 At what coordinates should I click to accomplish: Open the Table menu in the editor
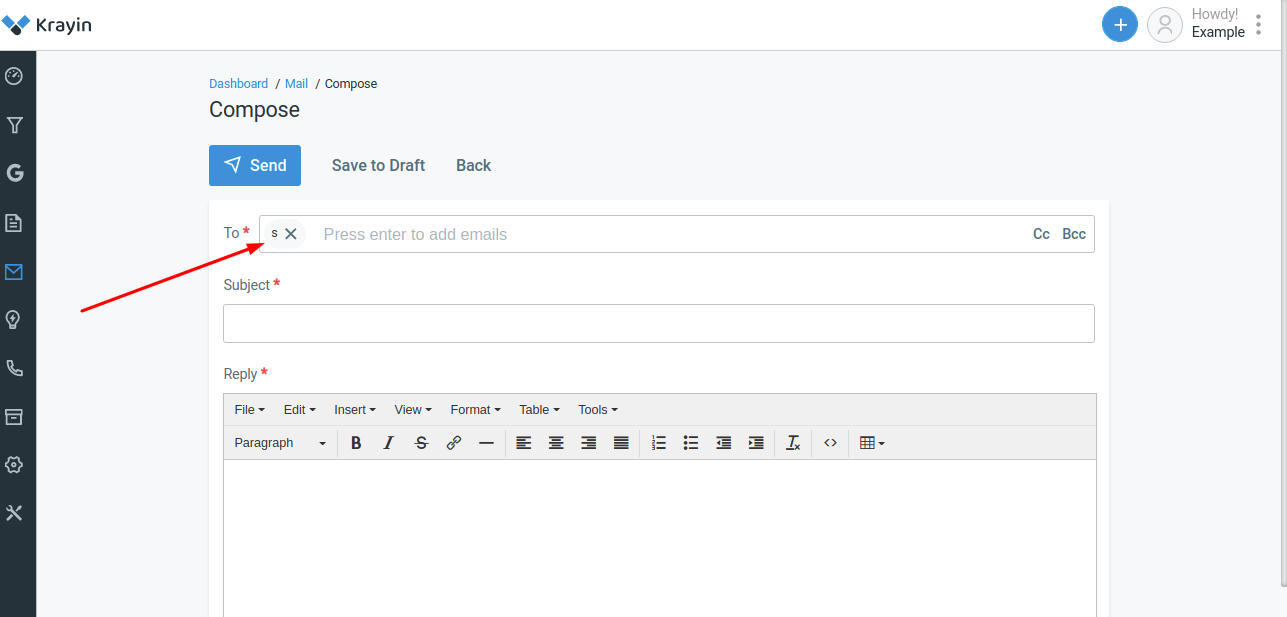pos(538,409)
